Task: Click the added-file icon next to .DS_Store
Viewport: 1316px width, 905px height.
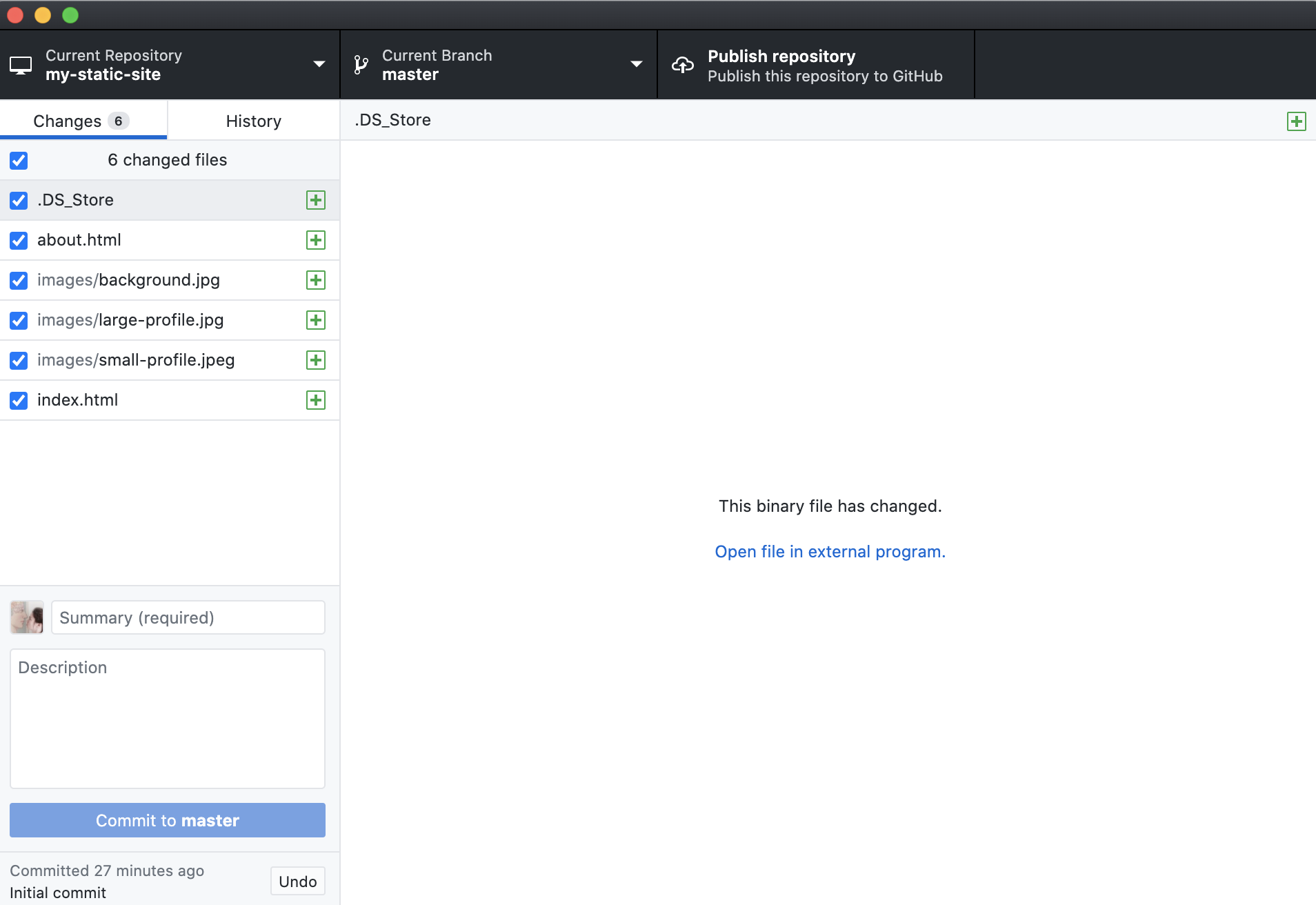Action: click(315, 200)
